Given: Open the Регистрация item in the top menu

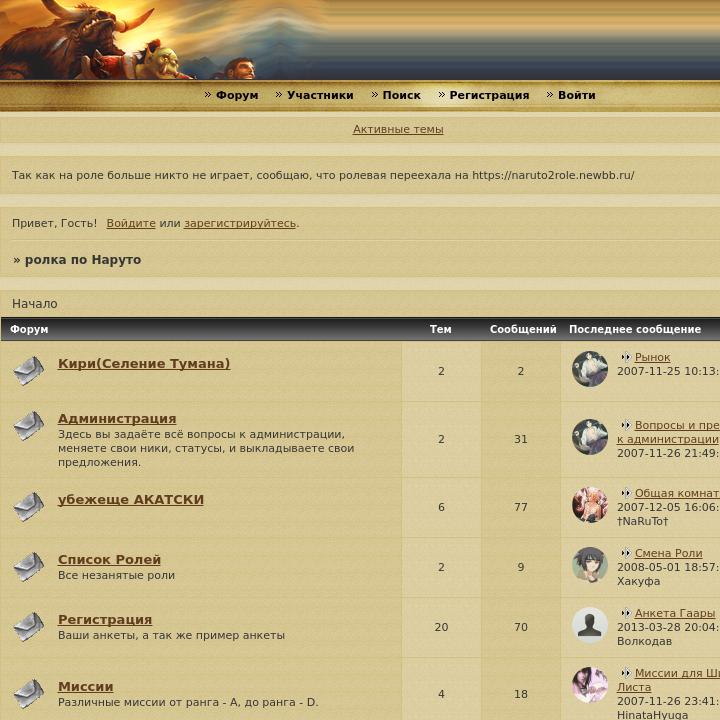Looking at the screenshot, I should pos(489,95).
